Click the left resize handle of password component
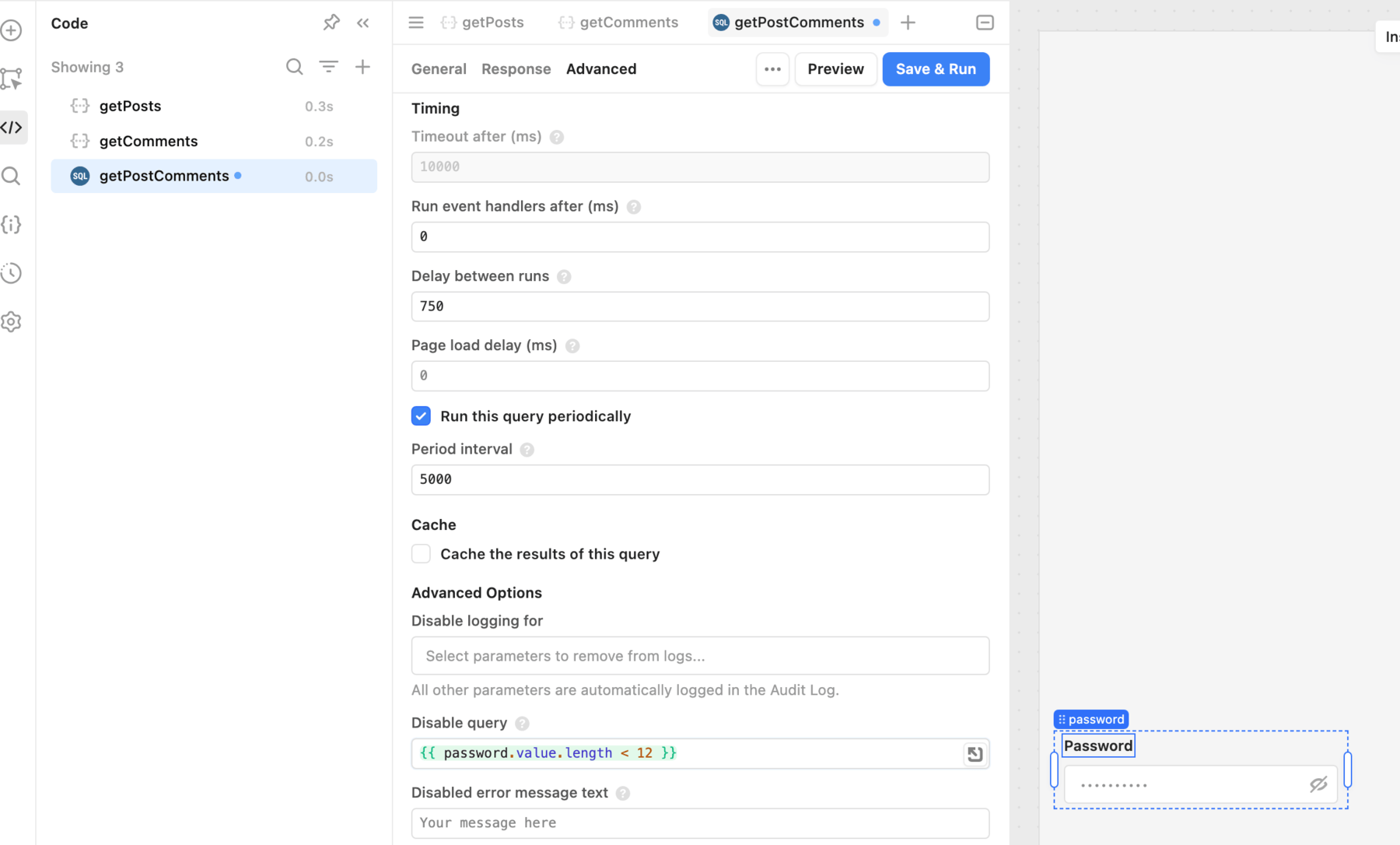Screen dimensions: 1400x845 [1054, 770]
